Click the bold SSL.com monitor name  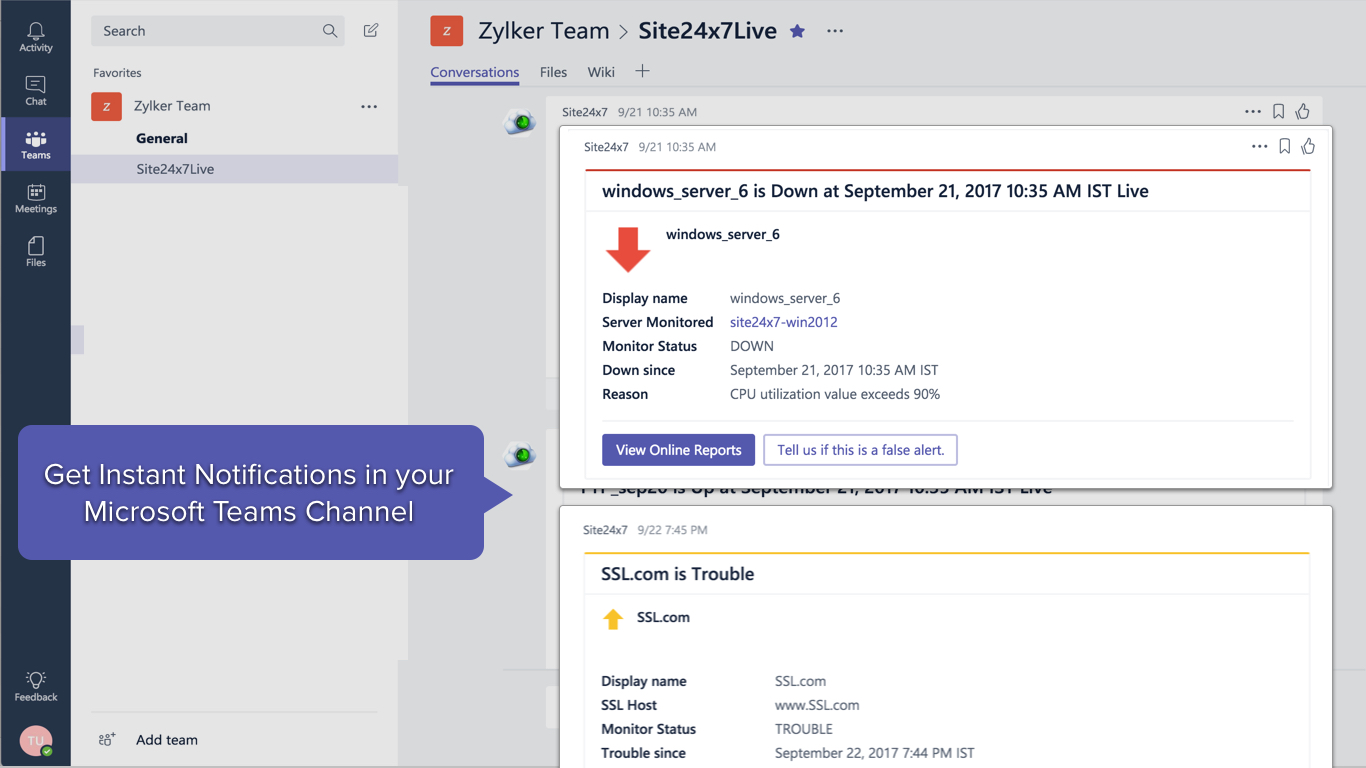663,617
